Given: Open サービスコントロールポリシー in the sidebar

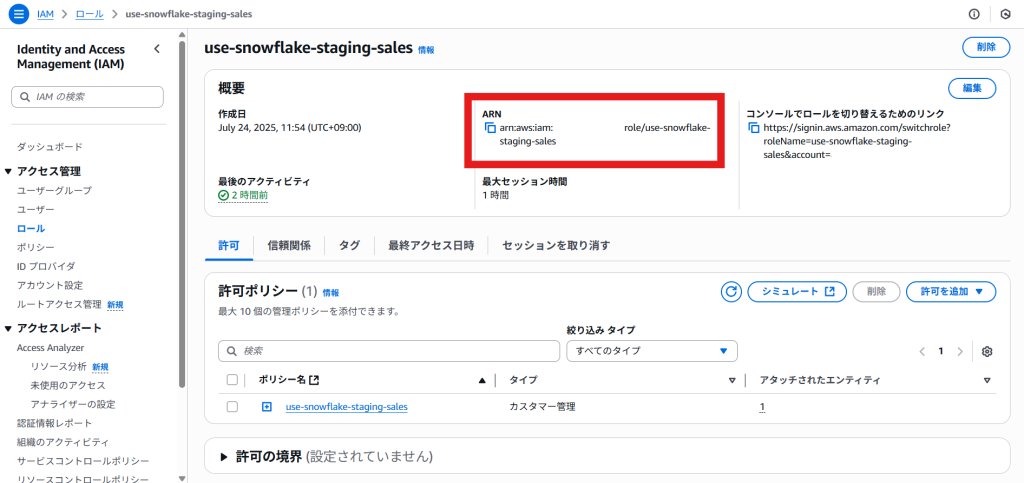Looking at the screenshot, I should click(x=83, y=461).
